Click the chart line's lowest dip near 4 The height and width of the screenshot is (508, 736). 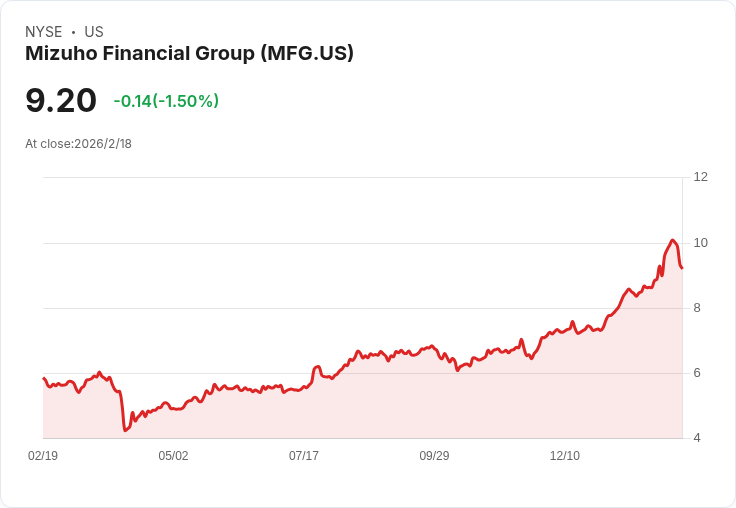pyautogui.click(x=125, y=430)
